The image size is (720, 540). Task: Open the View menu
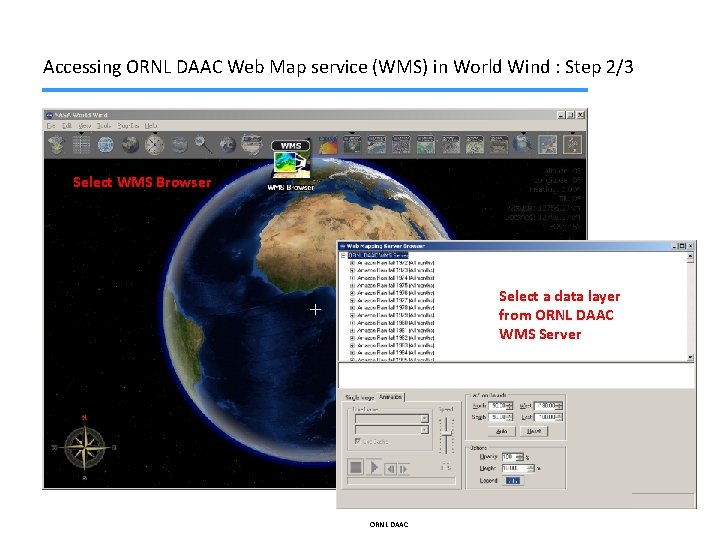tap(84, 125)
